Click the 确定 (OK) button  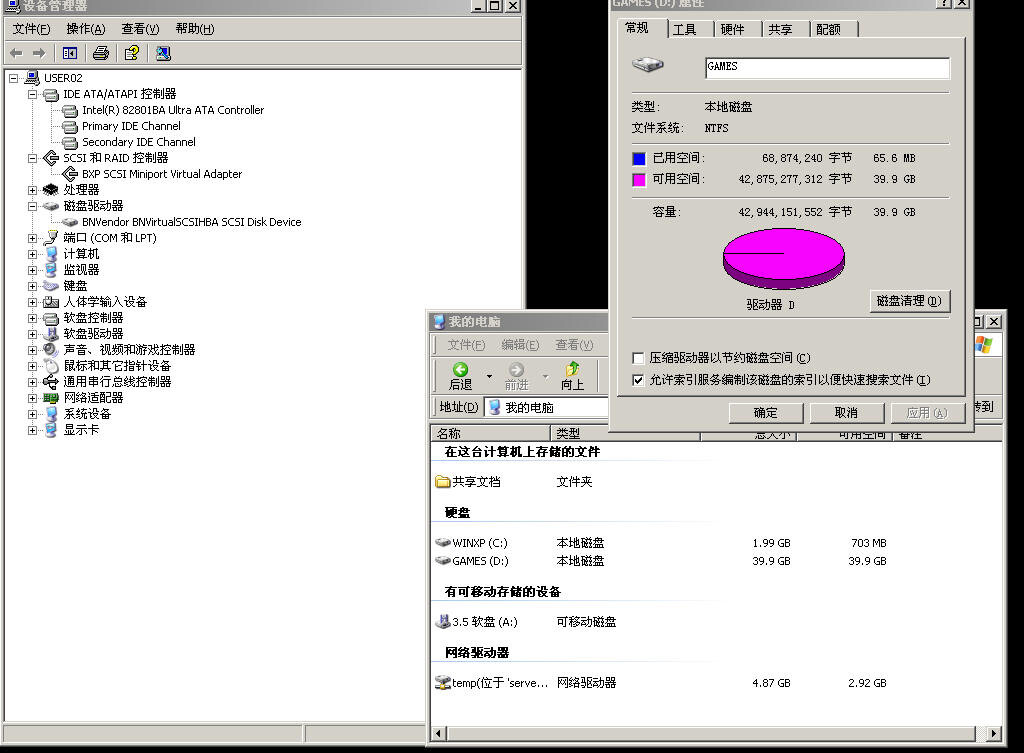[x=765, y=412]
